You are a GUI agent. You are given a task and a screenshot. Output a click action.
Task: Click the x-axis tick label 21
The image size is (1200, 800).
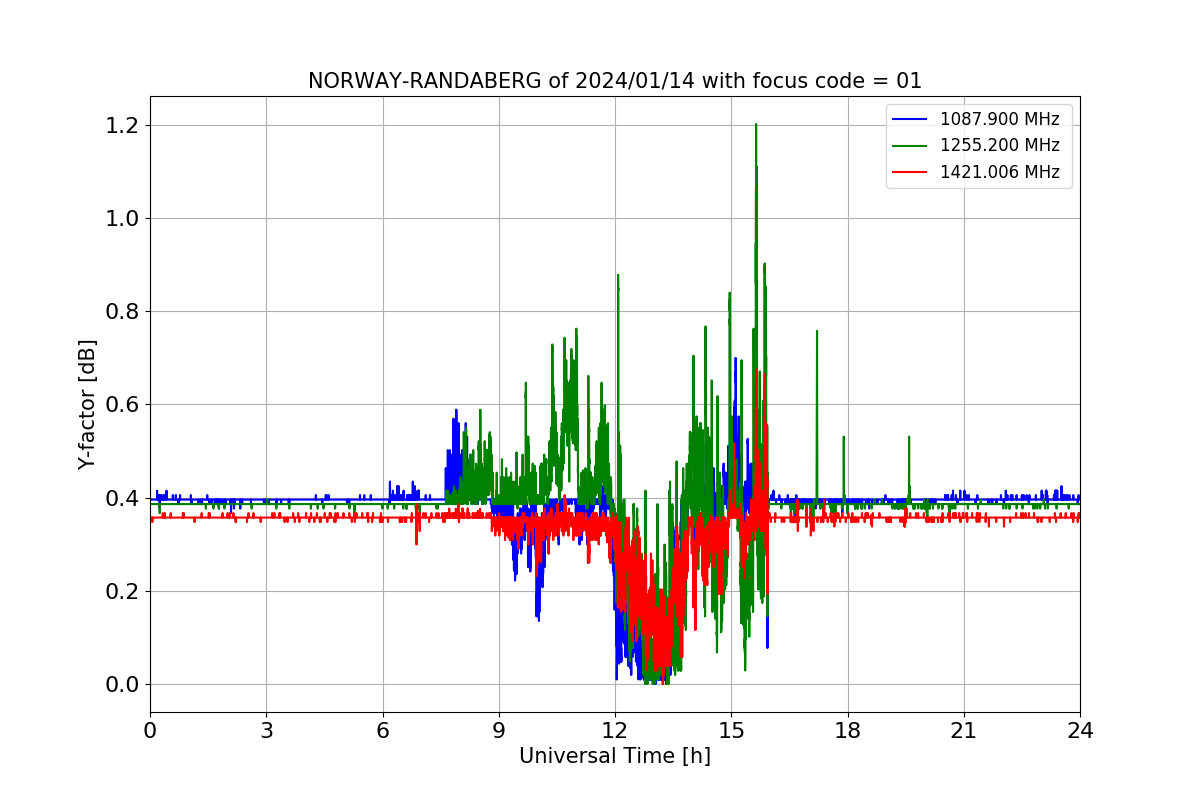(x=964, y=730)
